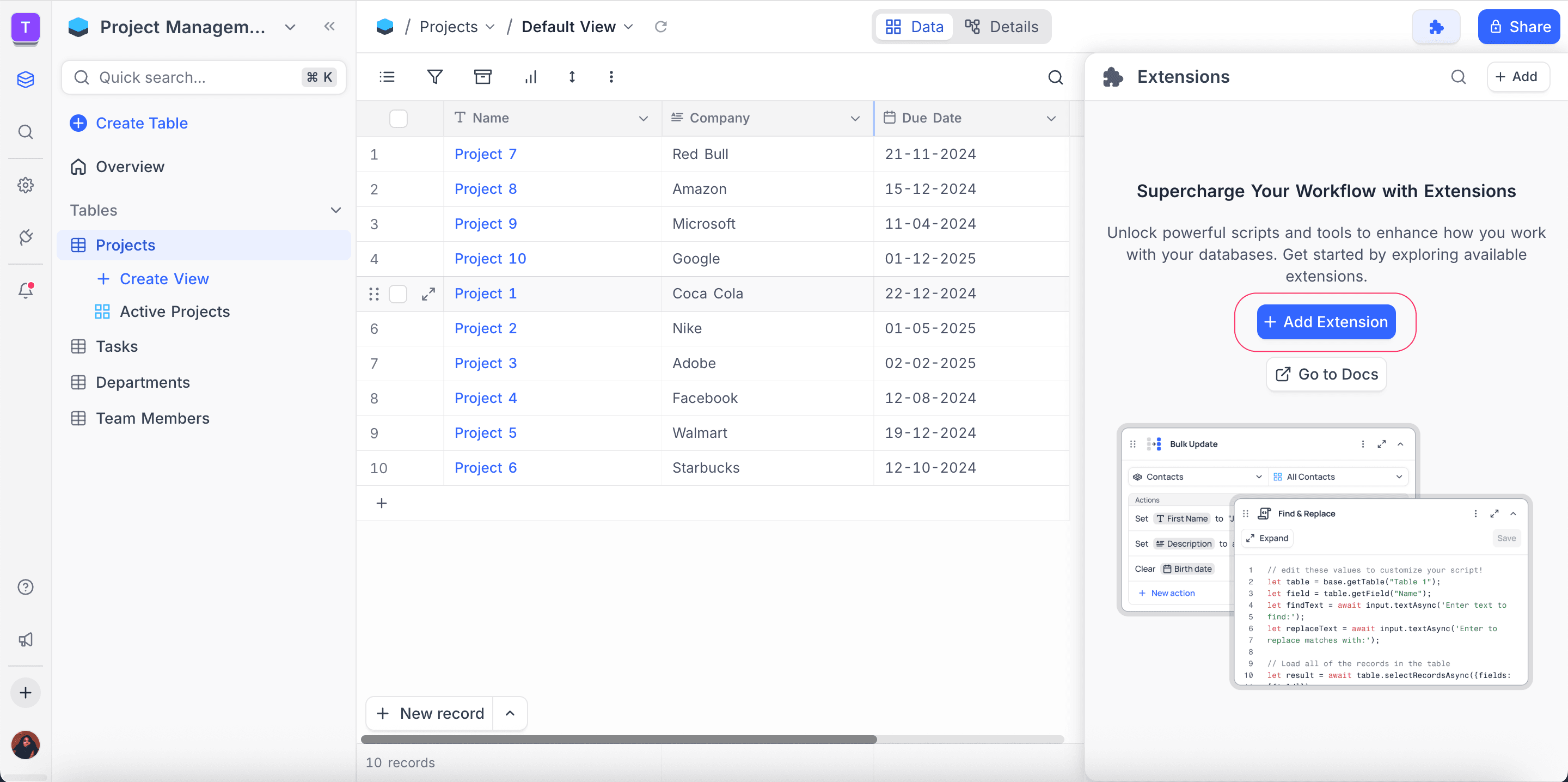Click the reload icon next to Default View
Screen dimensions: 1568x782
coord(660,27)
